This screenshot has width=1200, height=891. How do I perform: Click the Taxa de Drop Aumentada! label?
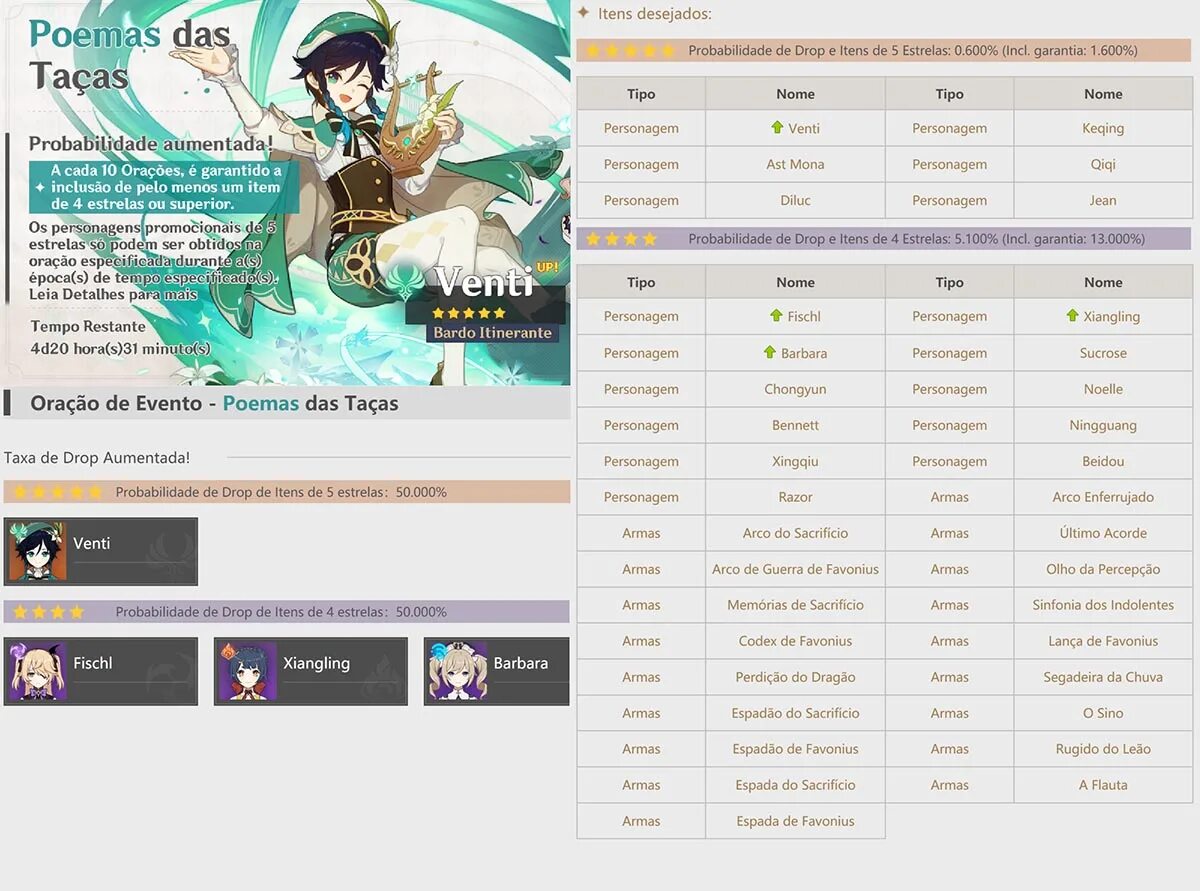click(97, 457)
